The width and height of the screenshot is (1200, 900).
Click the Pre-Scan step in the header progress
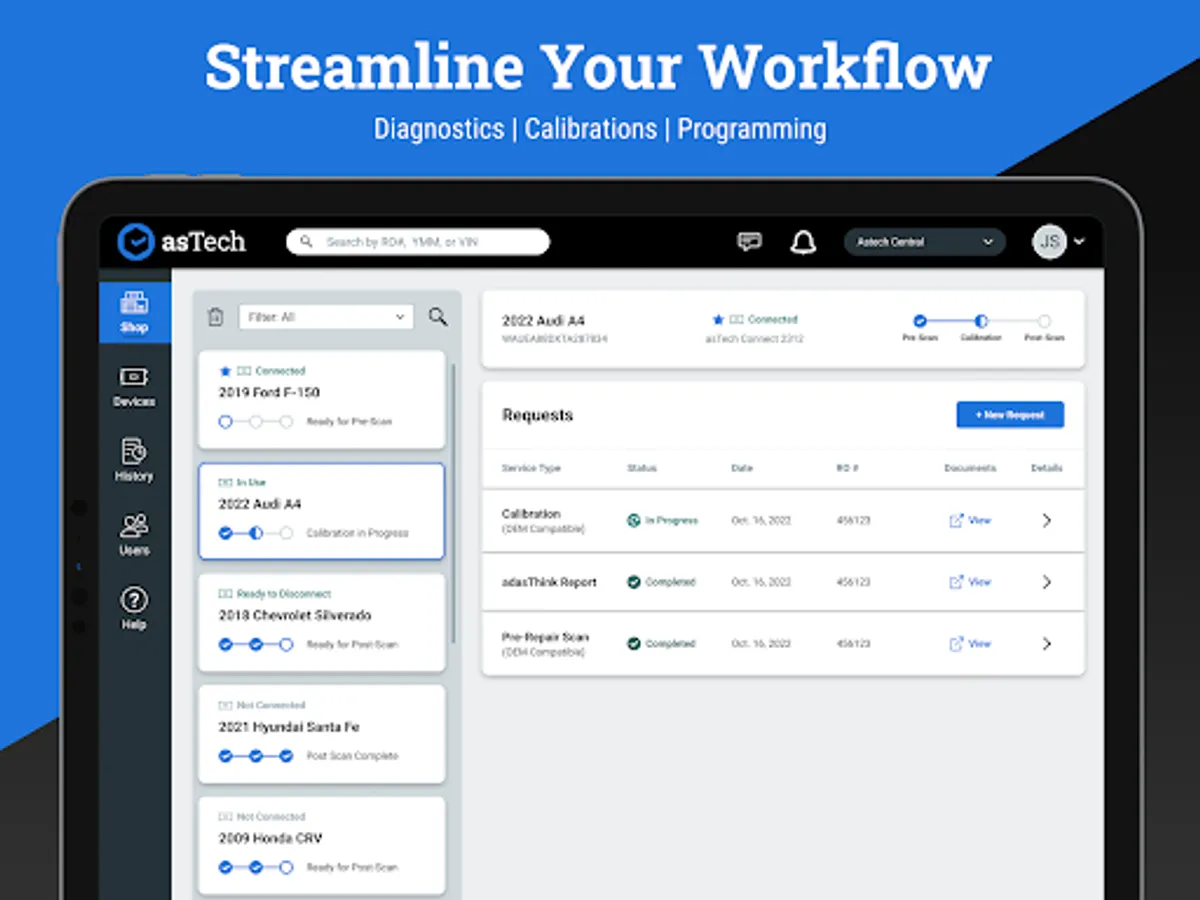point(920,321)
